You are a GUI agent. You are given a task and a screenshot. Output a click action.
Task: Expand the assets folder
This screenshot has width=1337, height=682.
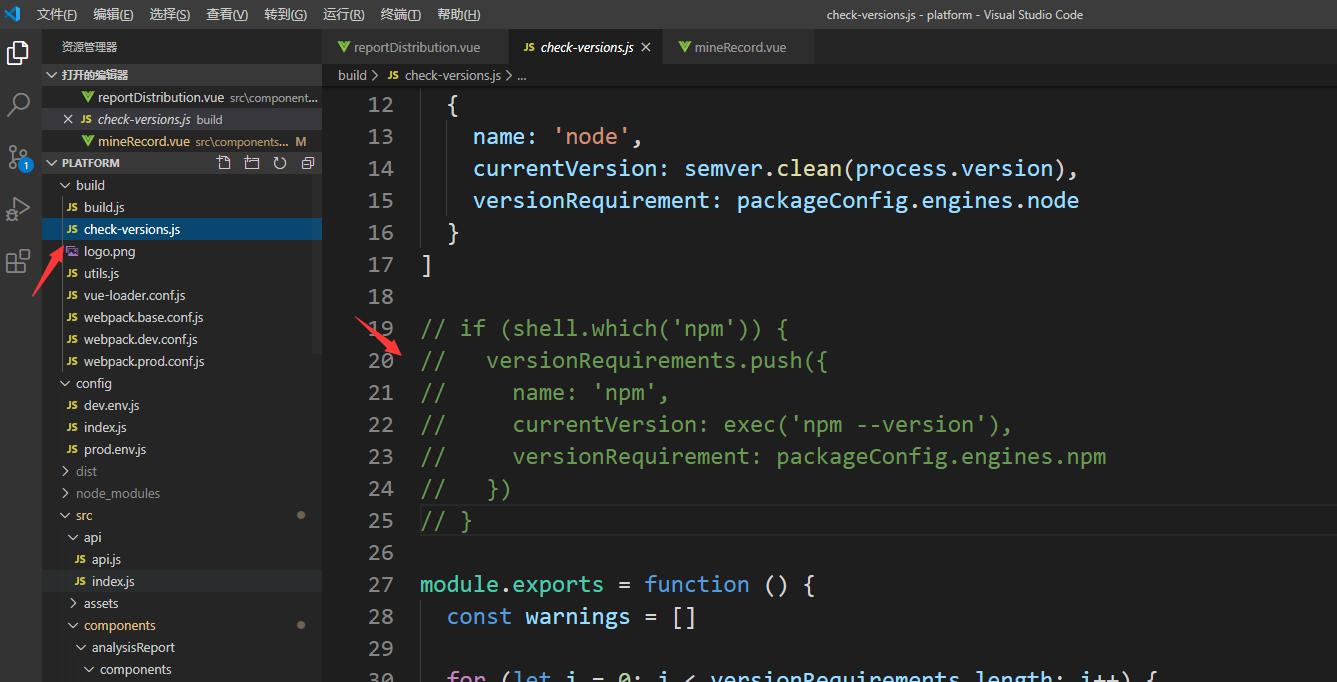tap(182, 603)
